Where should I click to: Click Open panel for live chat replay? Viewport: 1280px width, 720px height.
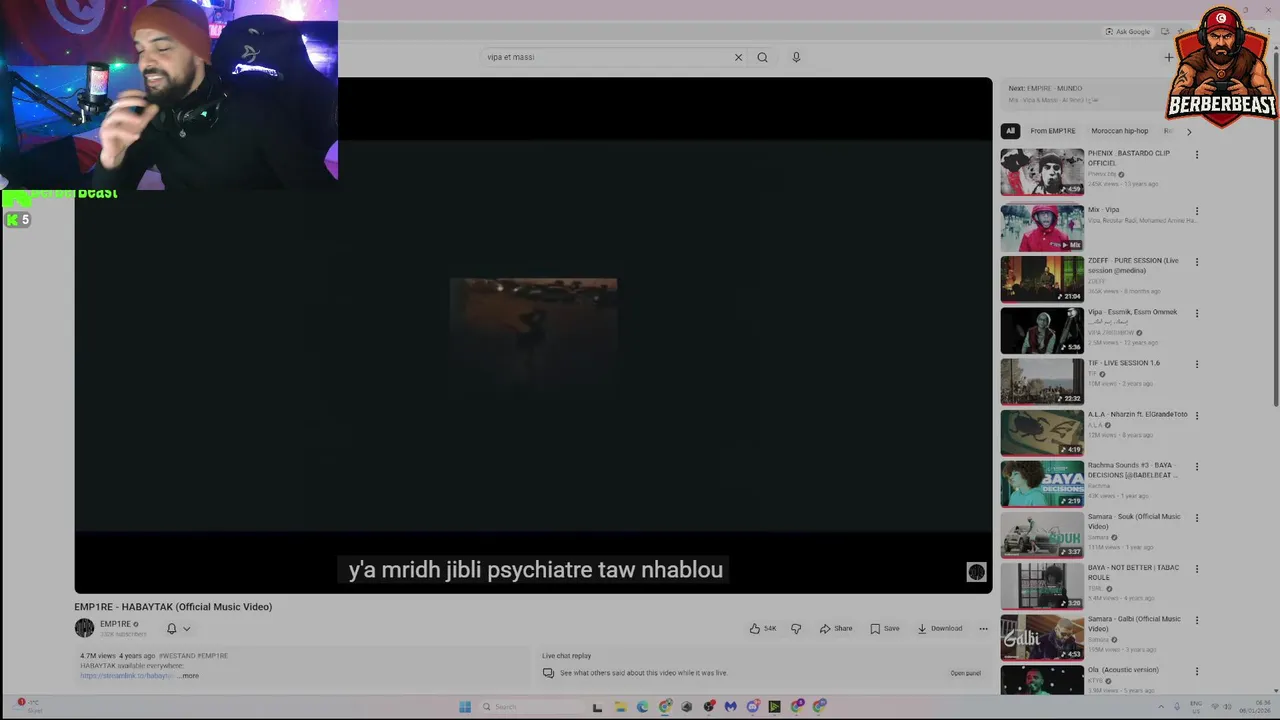[x=965, y=673]
